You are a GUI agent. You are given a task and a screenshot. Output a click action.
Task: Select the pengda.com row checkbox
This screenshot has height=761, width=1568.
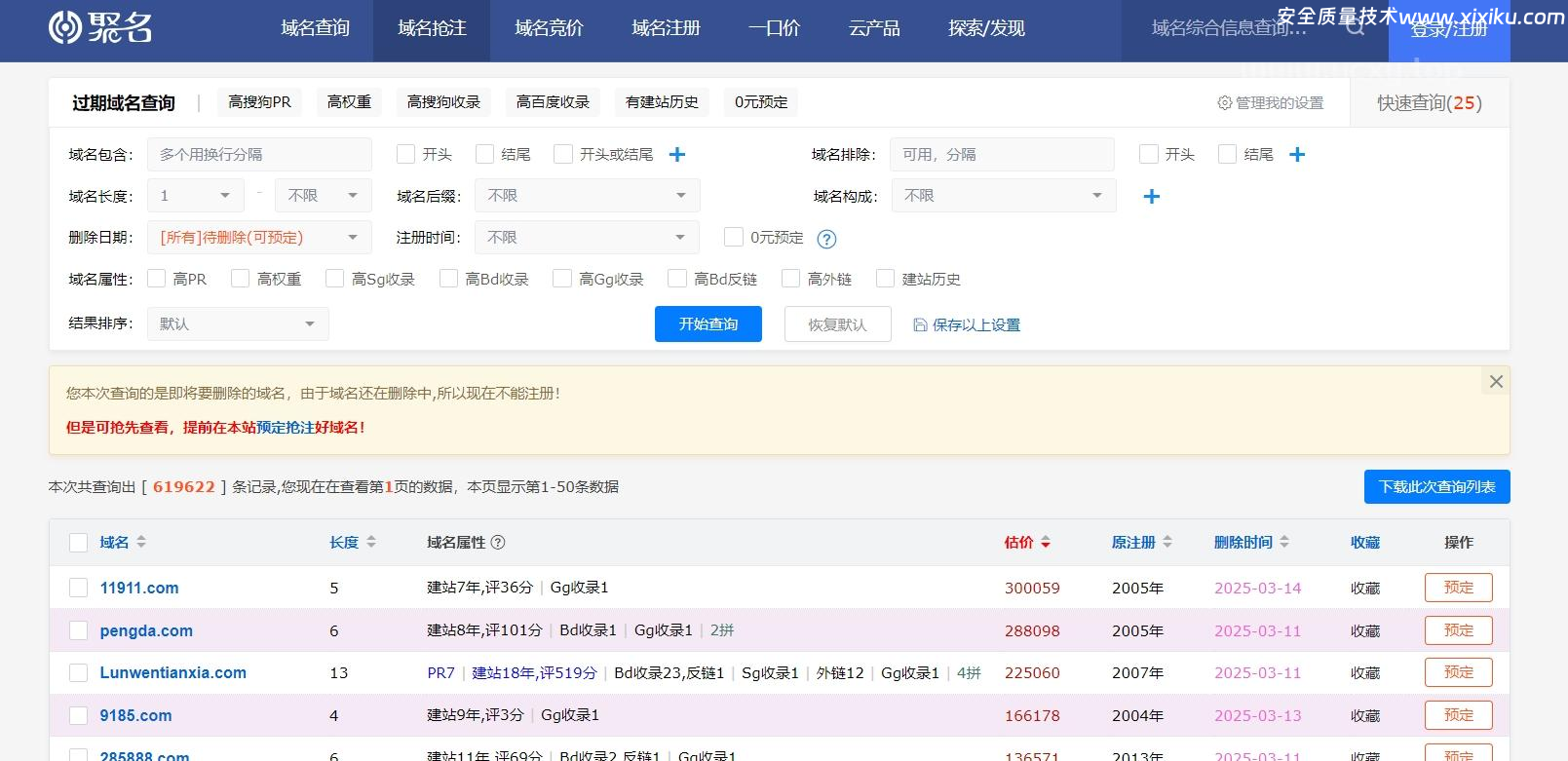click(79, 630)
